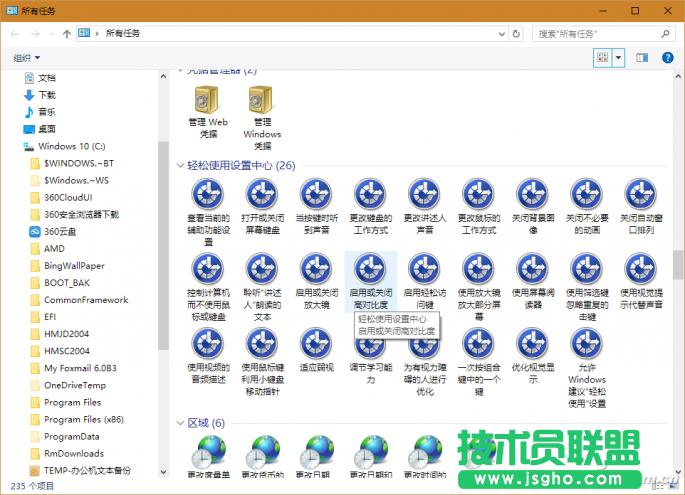Click the up-one-level arrow button
Viewport: 685px width, 495px height.
click(x=66, y=33)
